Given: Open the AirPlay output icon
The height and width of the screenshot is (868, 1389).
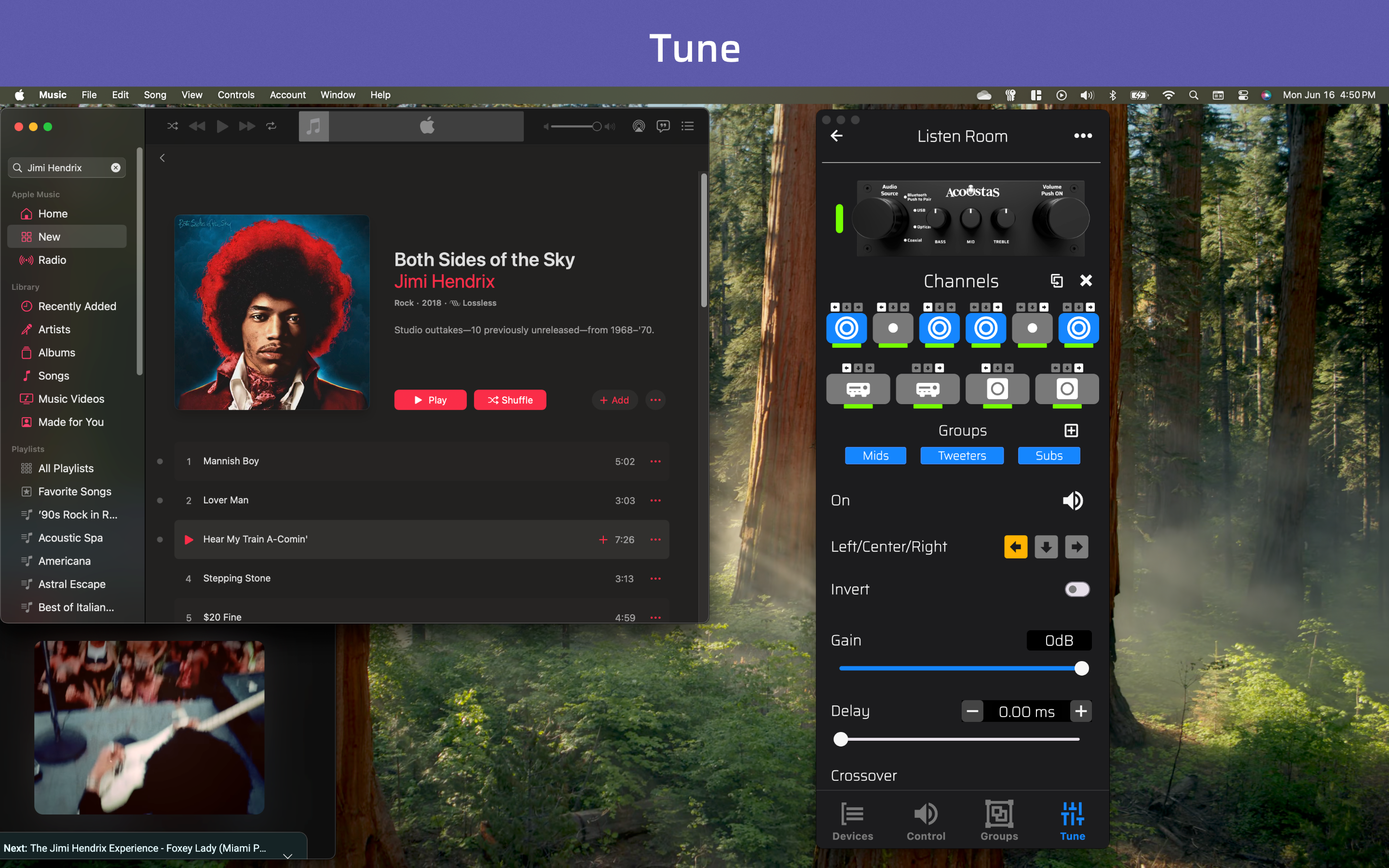Looking at the screenshot, I should tap(638, 126).
